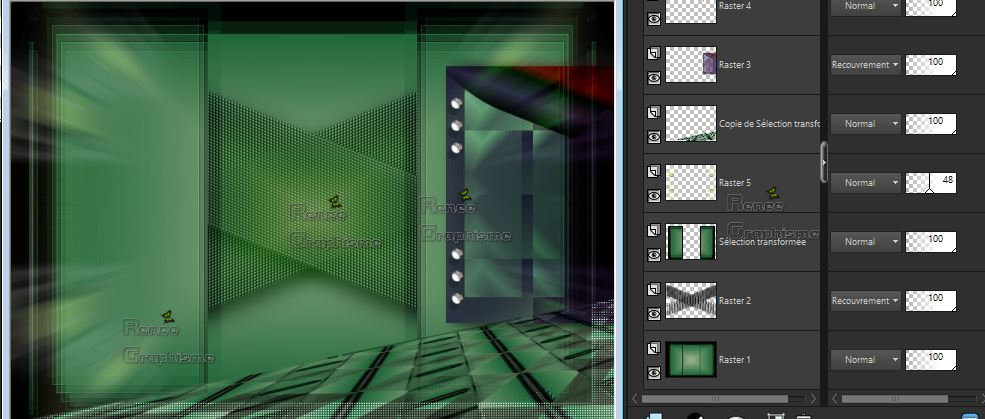Select the Raster 1 layer thumbnail

tap(690, 359)
